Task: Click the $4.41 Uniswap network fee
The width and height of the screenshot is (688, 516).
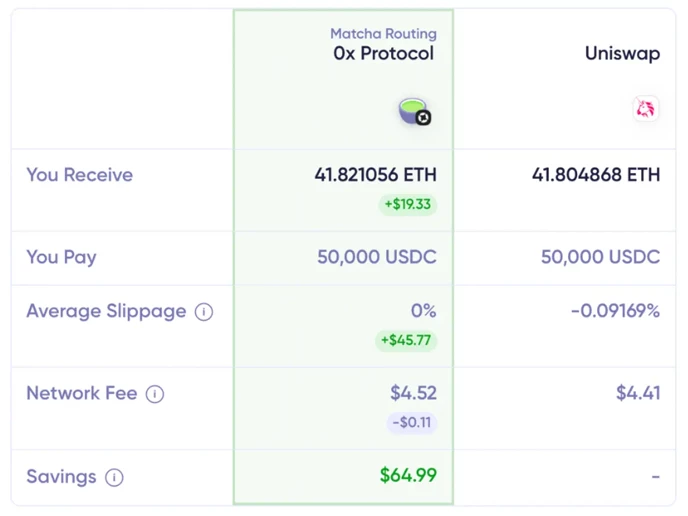Action: coord(638,393)
